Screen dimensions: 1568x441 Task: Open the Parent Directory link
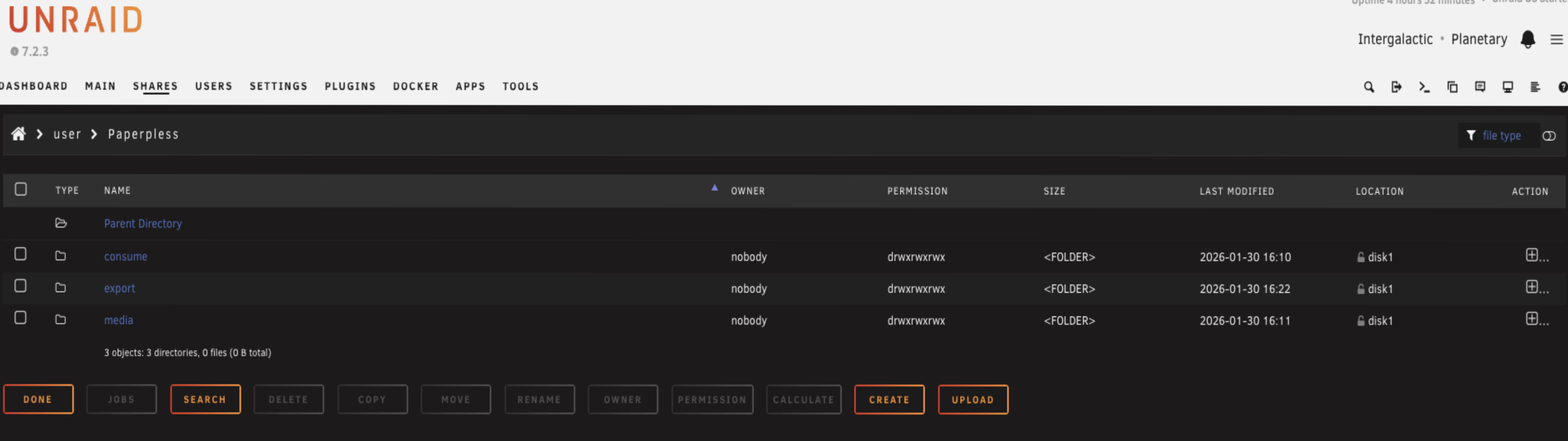(x=142, y=224)
